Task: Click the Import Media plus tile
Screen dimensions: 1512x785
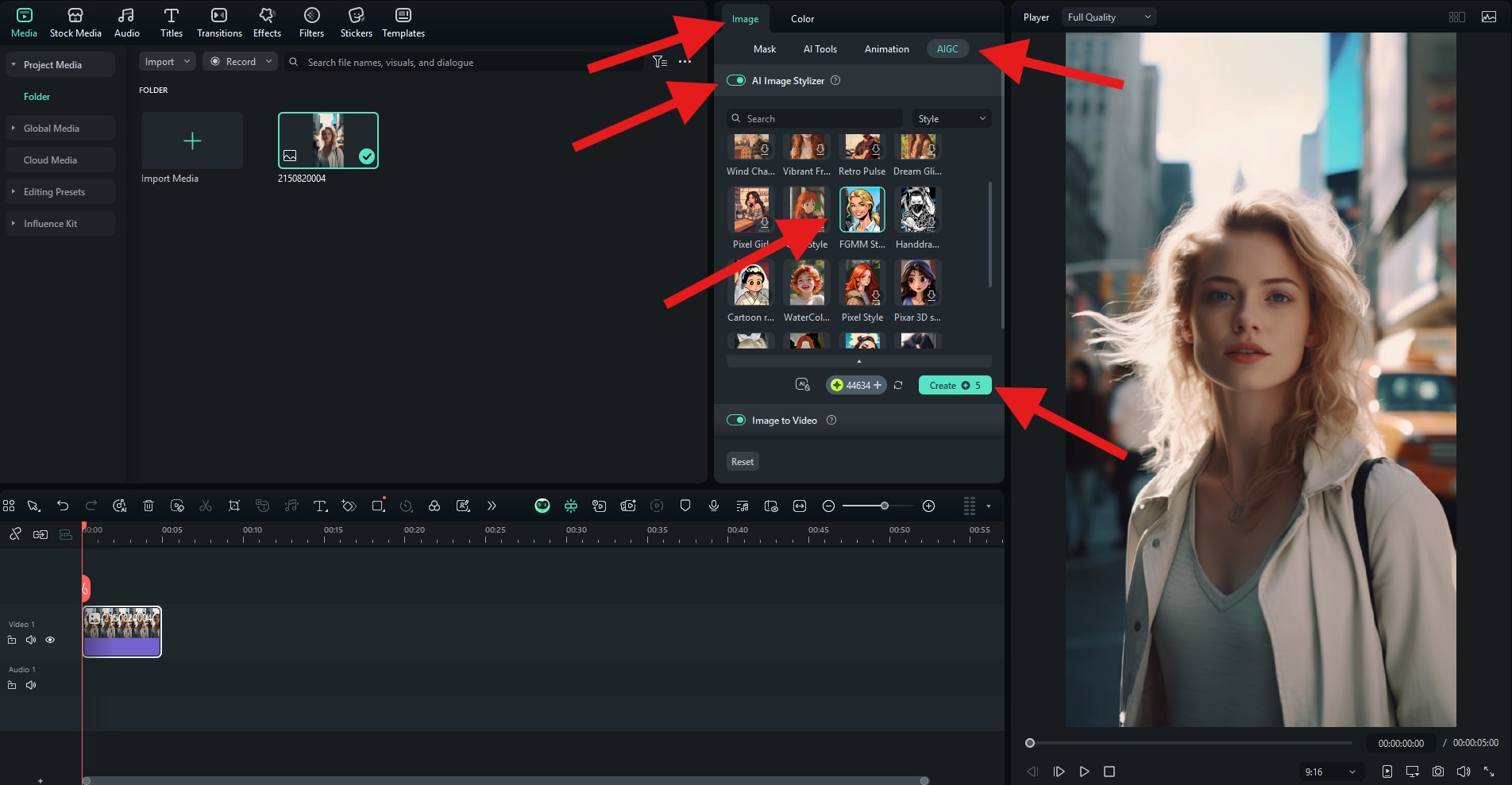Action: tap(192, 140)
